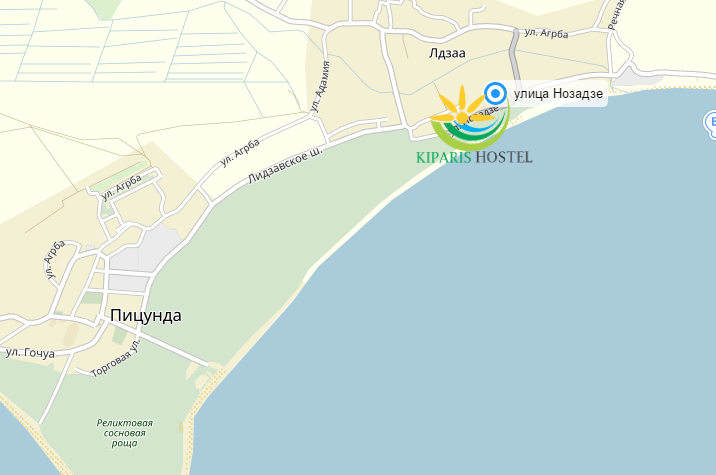Select the Торговая ул. street label
The image size is (716, 475).
[116, 359]
